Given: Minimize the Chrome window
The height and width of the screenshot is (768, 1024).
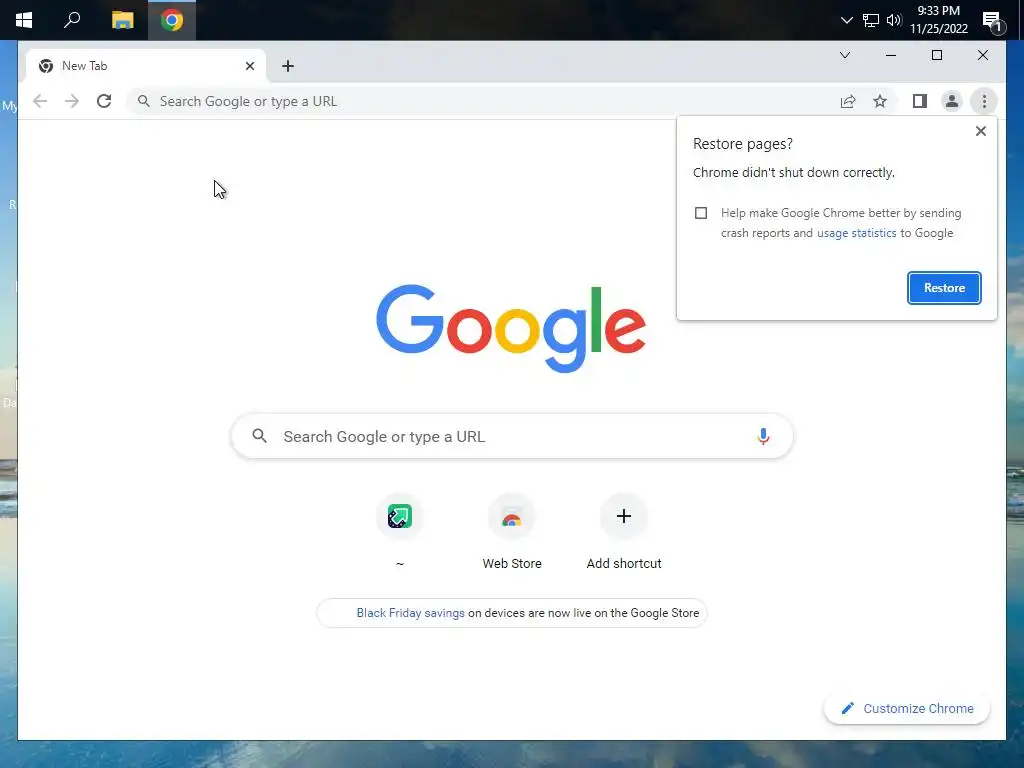Looking at the screenshot, I should click(890, 55).
